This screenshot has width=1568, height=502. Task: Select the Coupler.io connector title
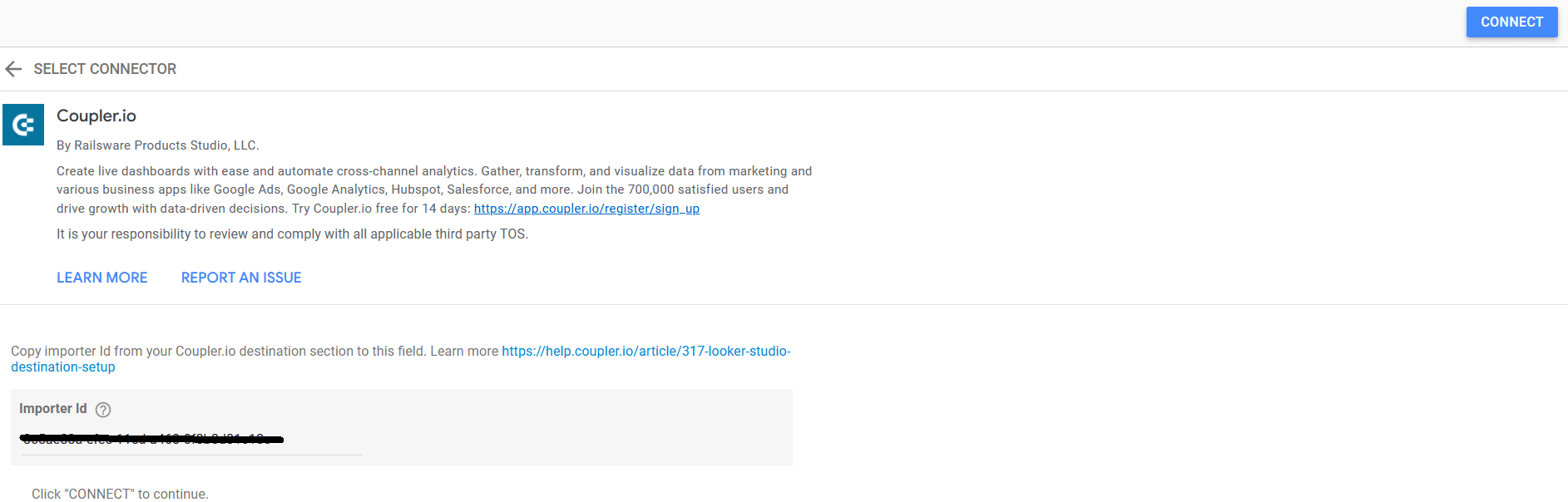click(96, 116)
